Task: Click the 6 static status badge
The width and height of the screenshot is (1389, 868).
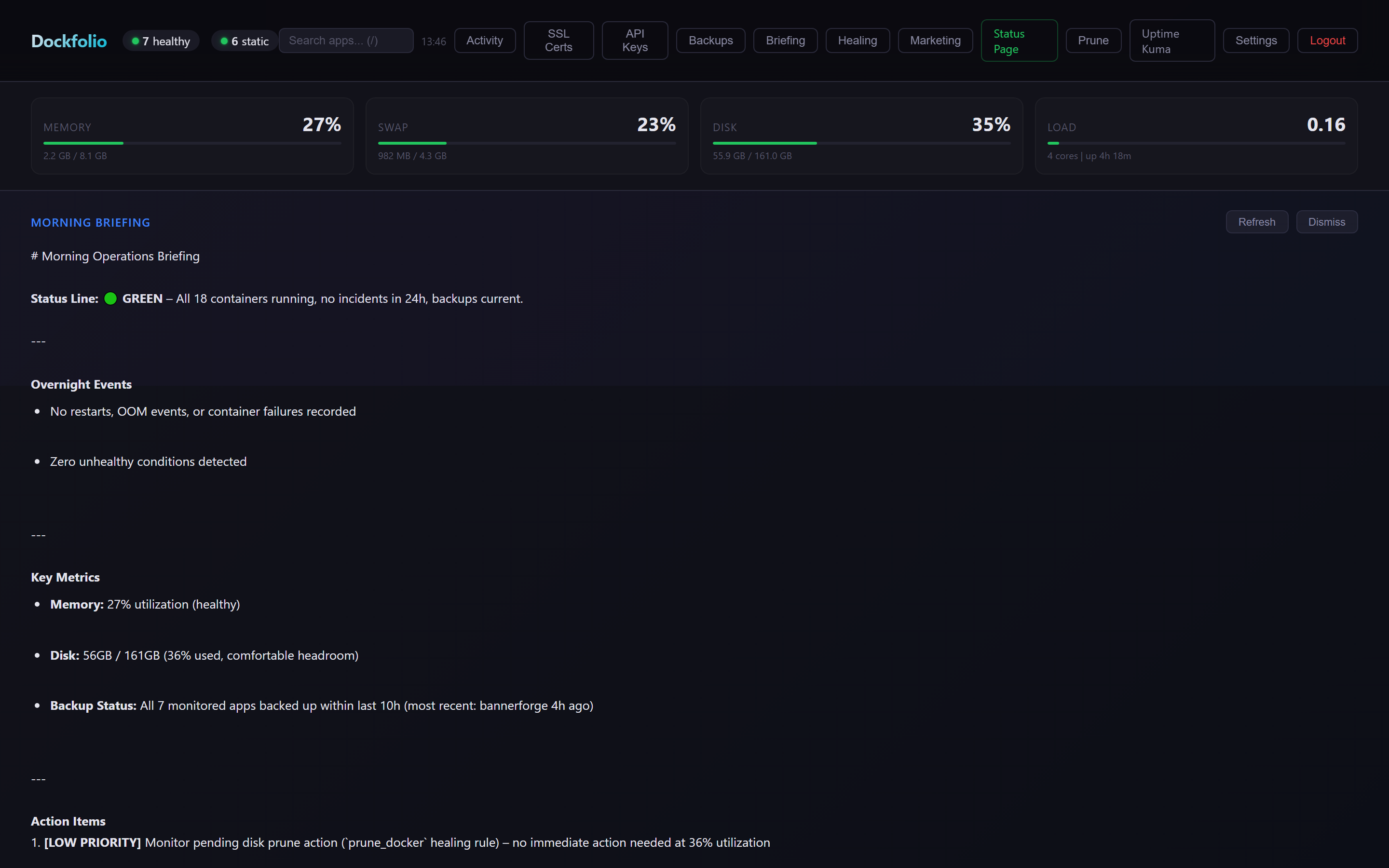Action: (245, 41)
